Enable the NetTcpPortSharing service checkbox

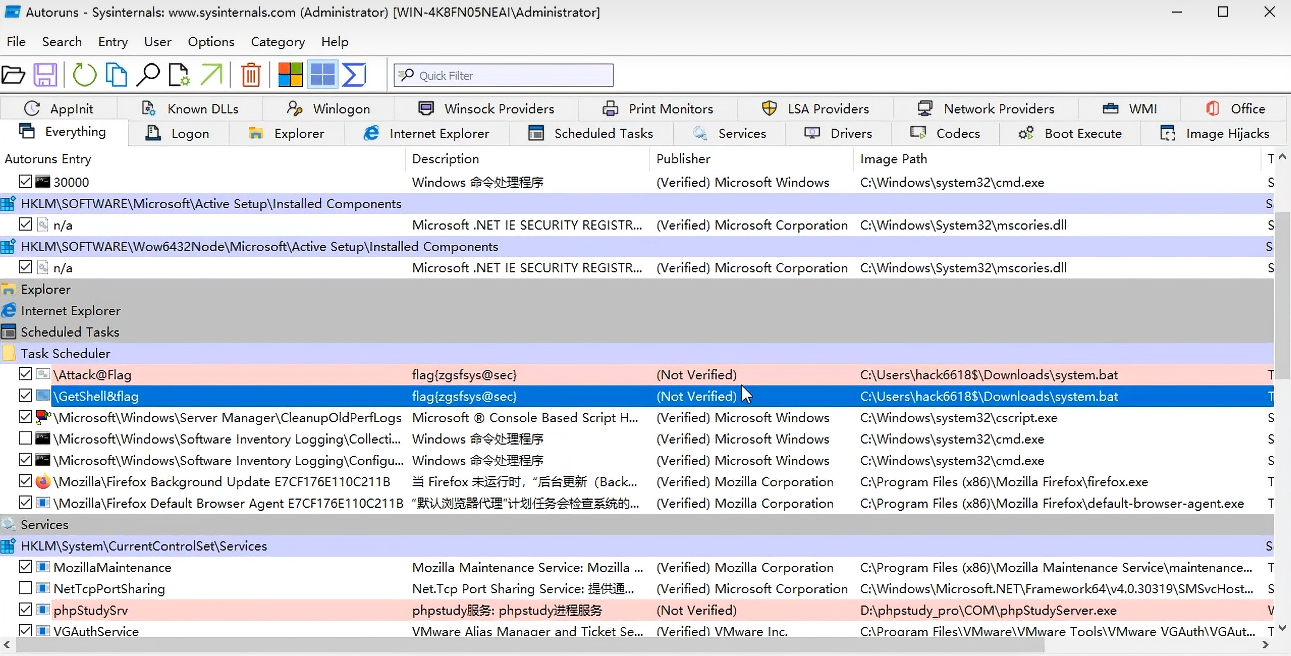26,589
